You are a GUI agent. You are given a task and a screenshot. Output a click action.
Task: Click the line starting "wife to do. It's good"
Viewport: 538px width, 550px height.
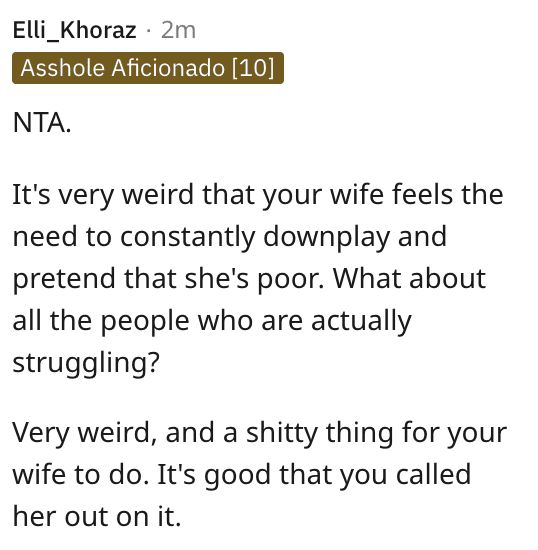click(x=242, y=475)
